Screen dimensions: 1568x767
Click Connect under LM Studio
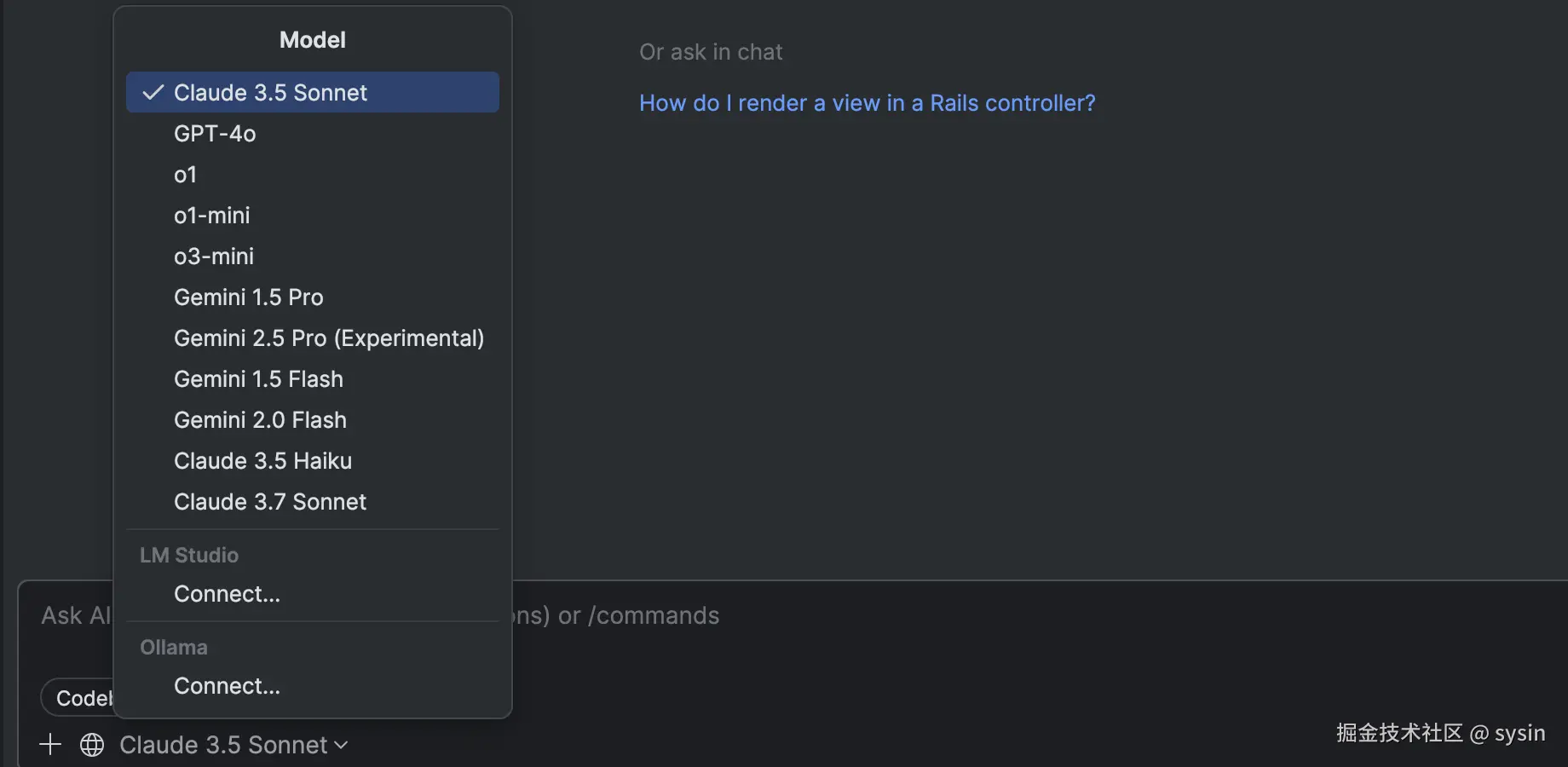click(227, 594)
